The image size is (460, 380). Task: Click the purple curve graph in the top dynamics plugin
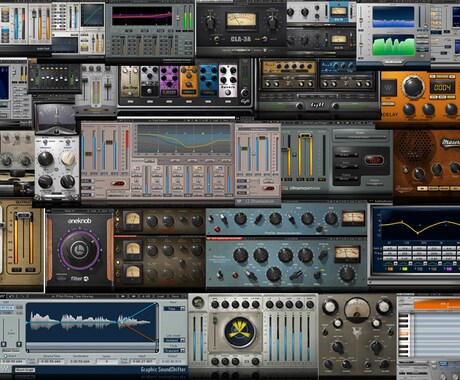(141, 16)
